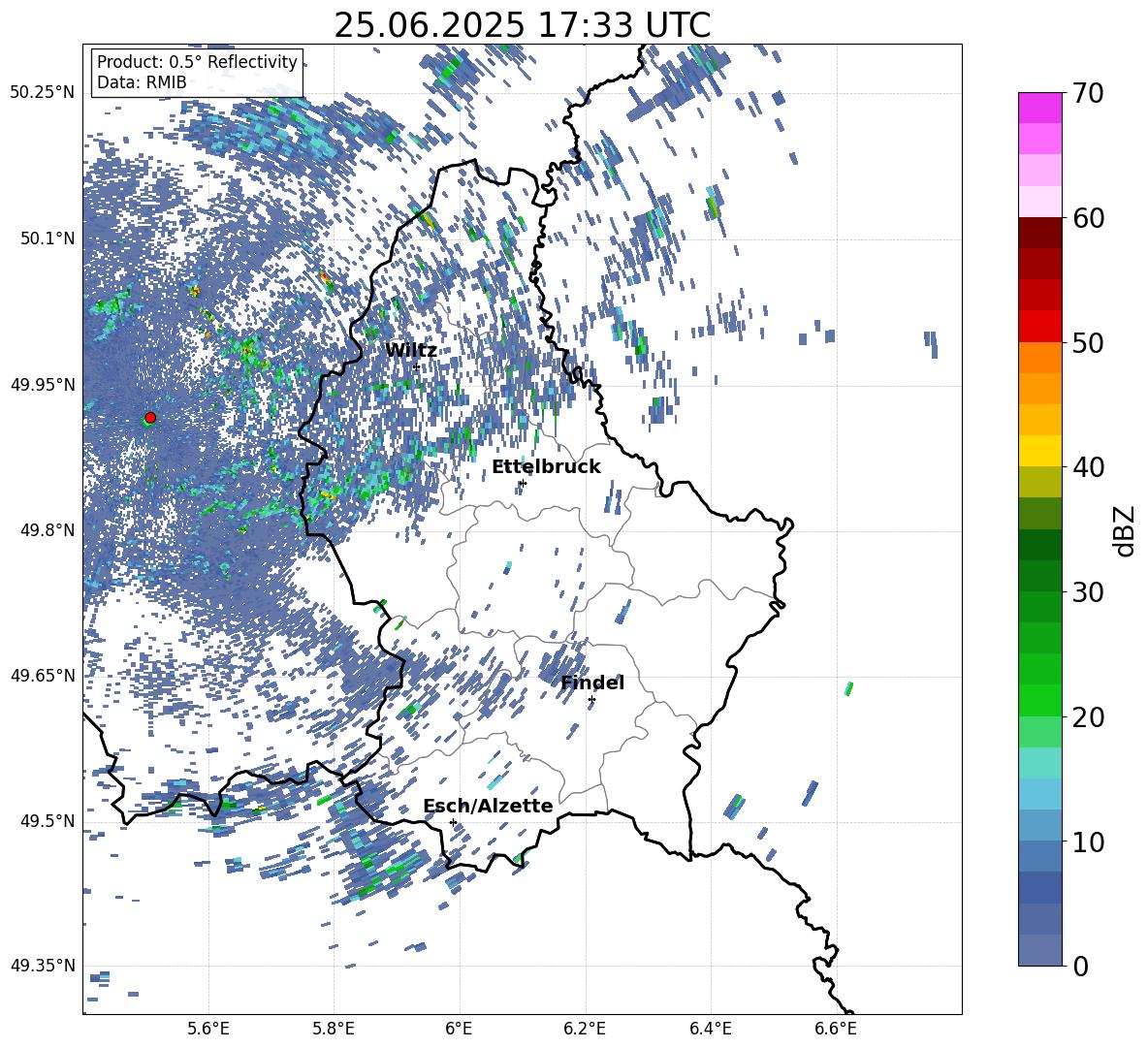Click the 49.8°N latitude label

coord(48,530)
